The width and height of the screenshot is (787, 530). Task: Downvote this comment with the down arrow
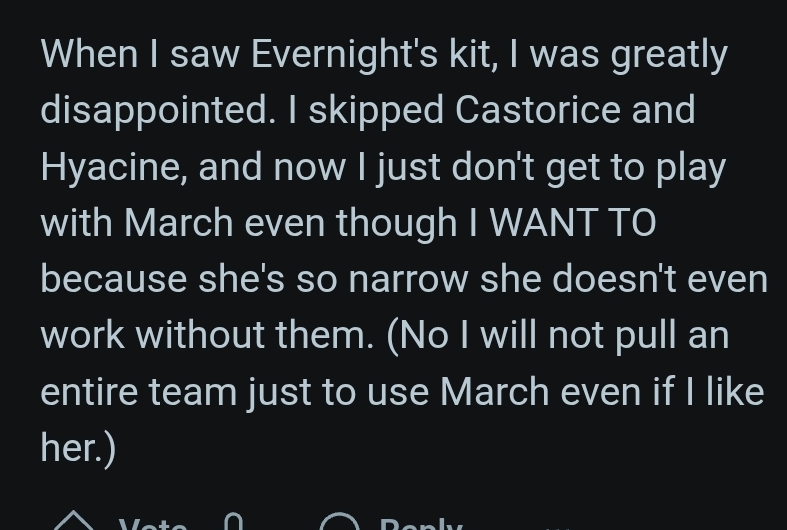[x=233, y=522]
